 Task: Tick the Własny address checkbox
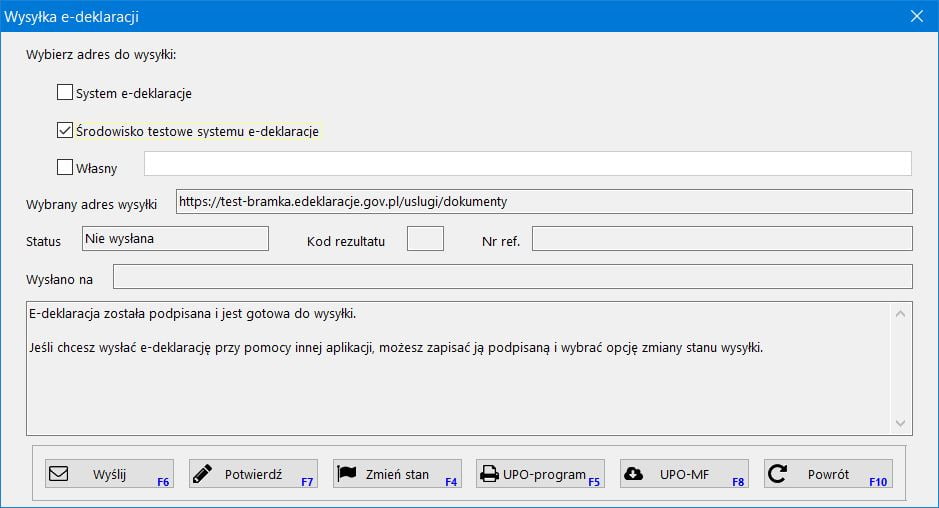[x=65, y=168]
